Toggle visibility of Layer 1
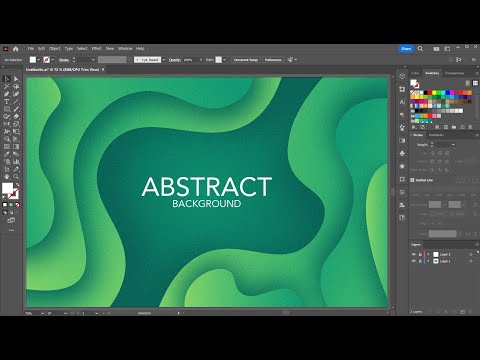The image size is (480, 360). point(413,261)
